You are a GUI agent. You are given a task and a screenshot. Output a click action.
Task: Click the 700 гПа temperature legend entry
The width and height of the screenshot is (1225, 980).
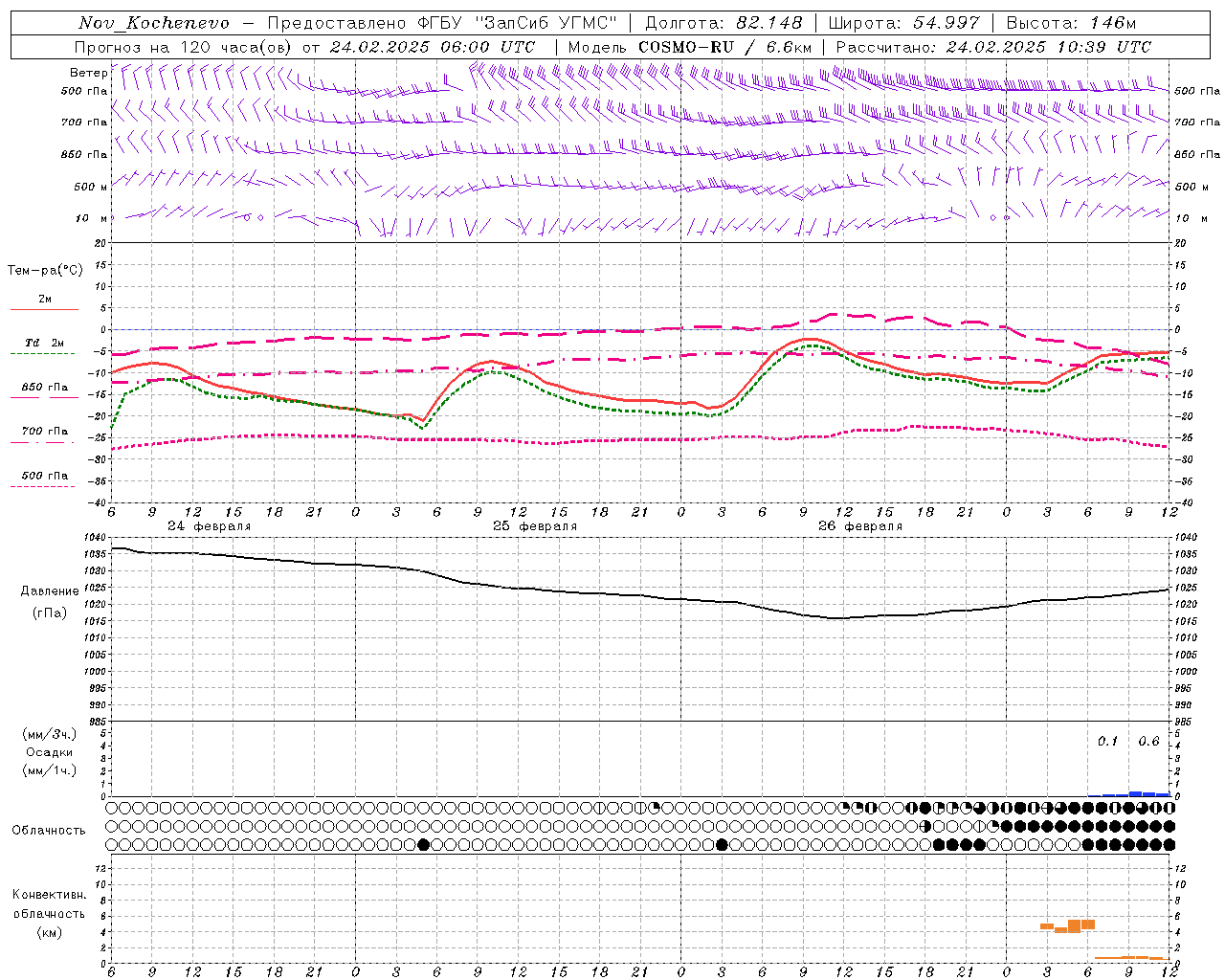click(44, 432)
